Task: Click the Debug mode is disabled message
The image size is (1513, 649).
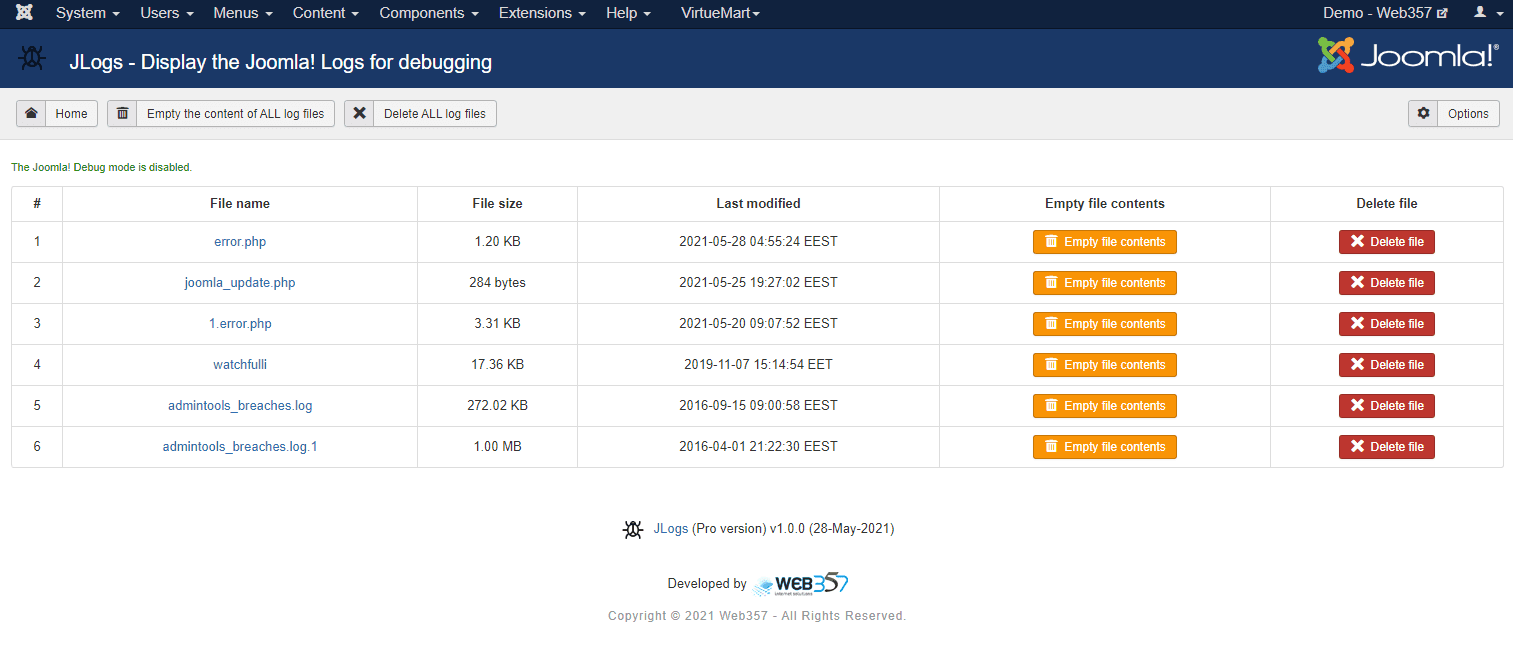Action: 101,168
